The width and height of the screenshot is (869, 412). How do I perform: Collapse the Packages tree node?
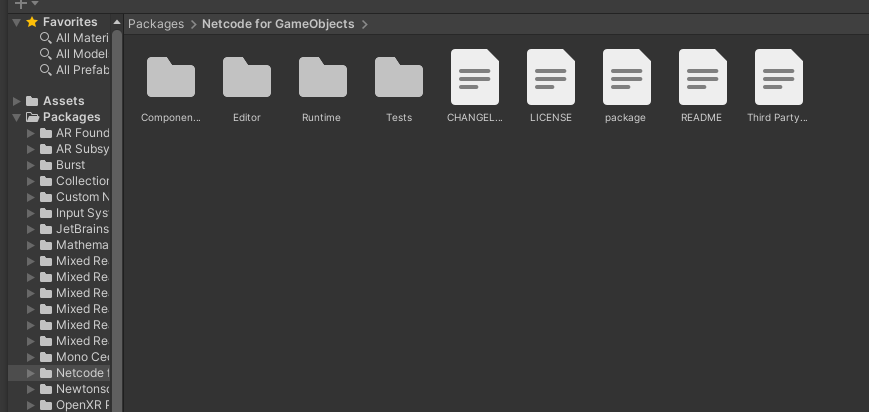pyautogui.click(x=17, y=118)
